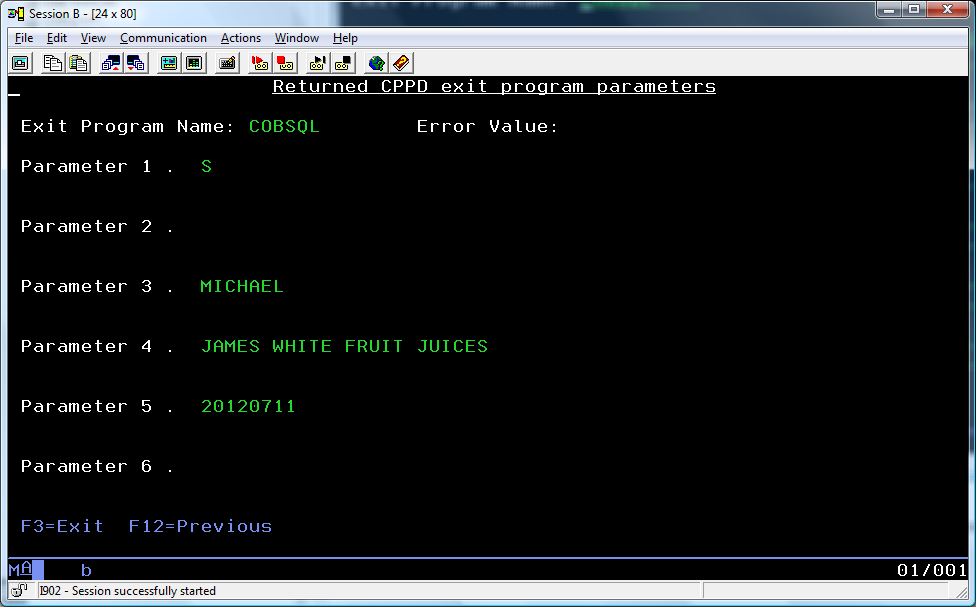Play macro with the black play icon
This screenshot has height=607, width=976.
pos(317,63)
